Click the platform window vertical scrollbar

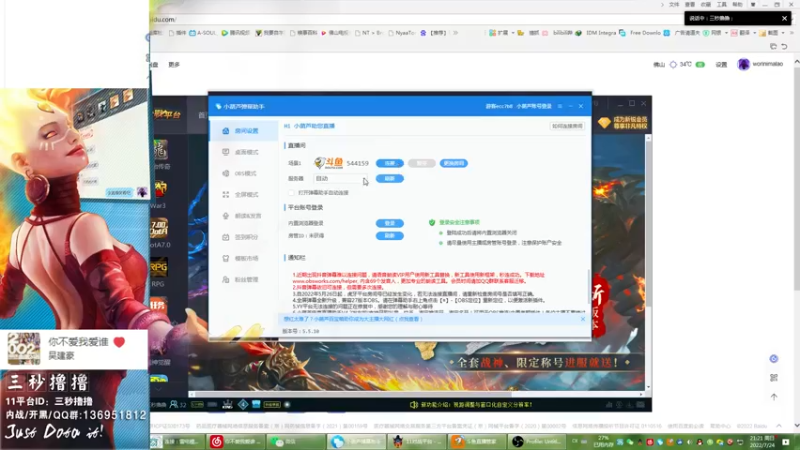tap(648, 222)
